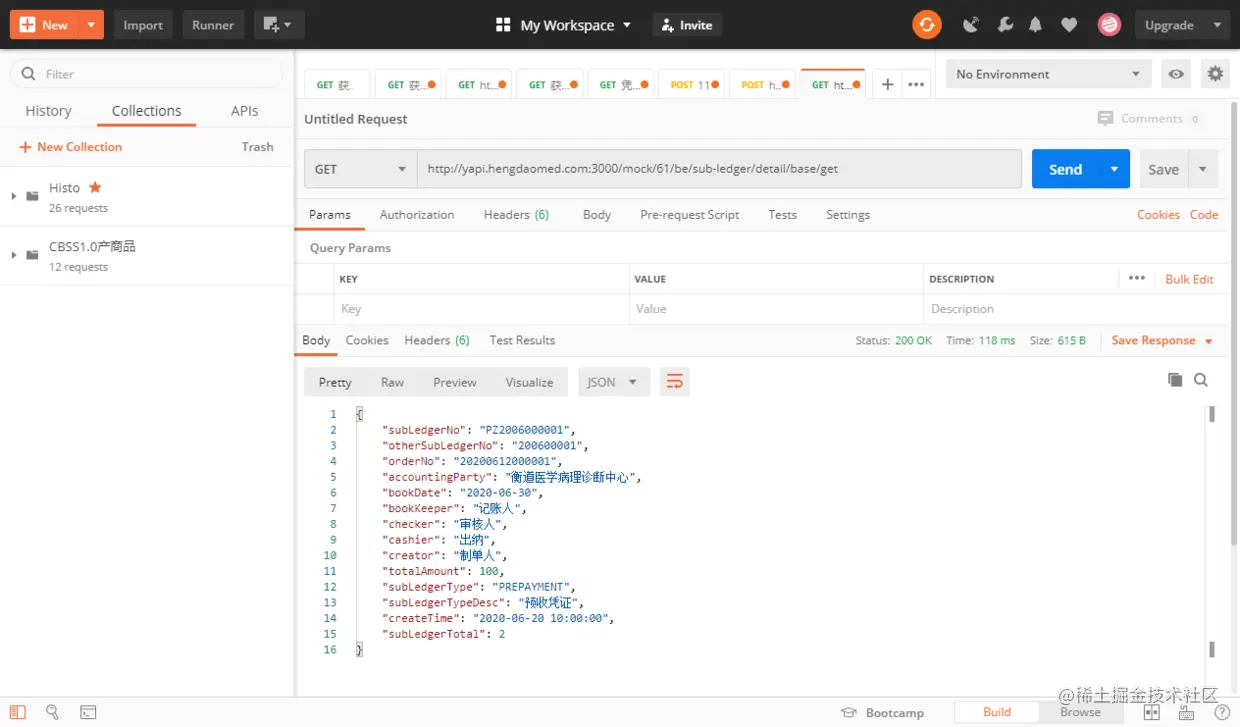The image size is (1240, 727).
Task: Open the Save Response dropdown
Action: (1162, 340)
